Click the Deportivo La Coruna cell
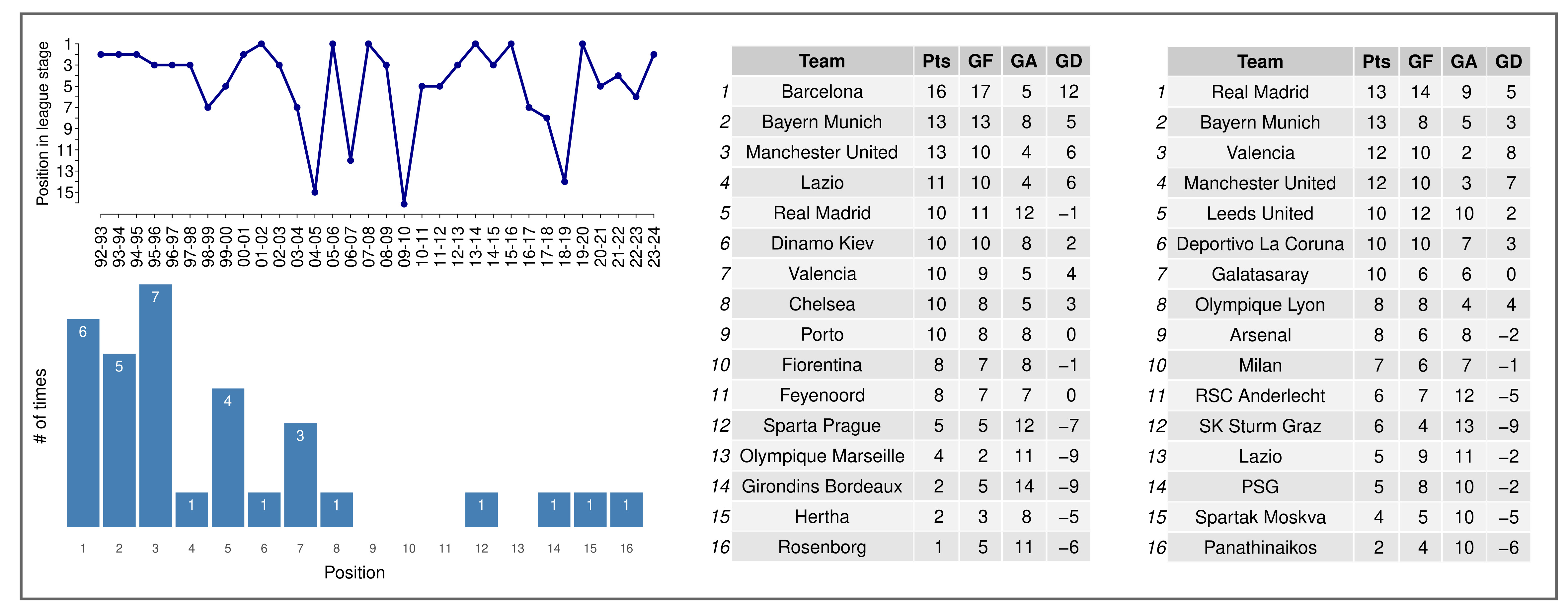 [x=1259, y=244]
